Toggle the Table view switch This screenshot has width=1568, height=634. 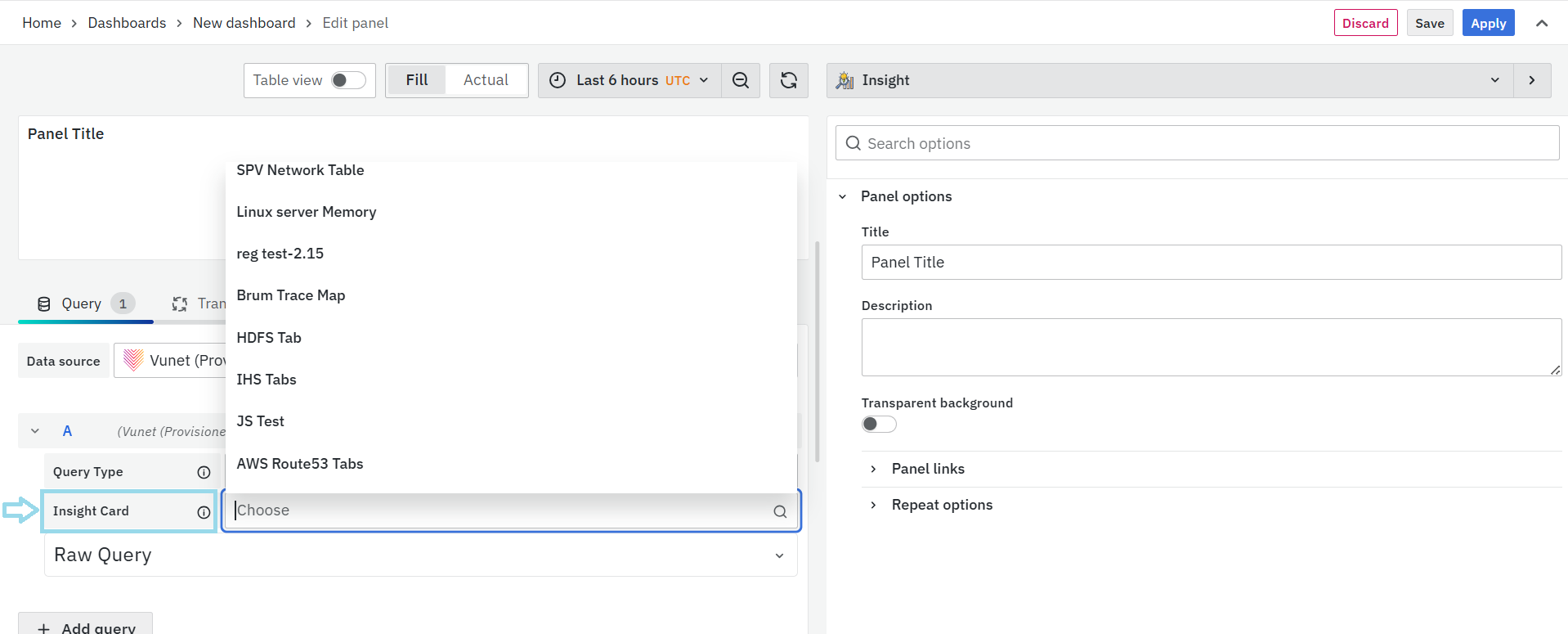tap(348, 80)
